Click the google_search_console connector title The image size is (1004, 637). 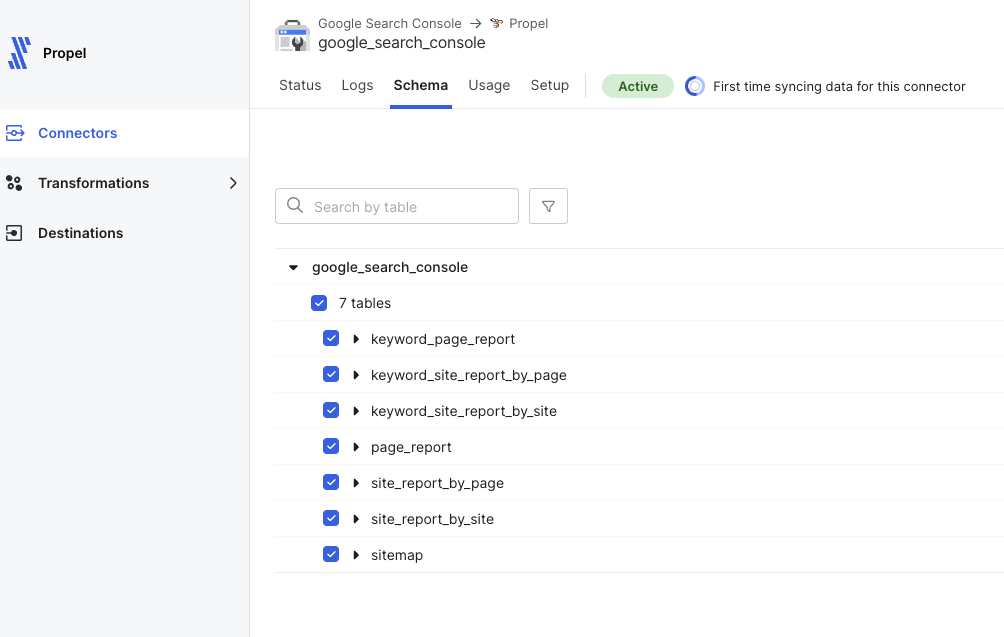401,43
